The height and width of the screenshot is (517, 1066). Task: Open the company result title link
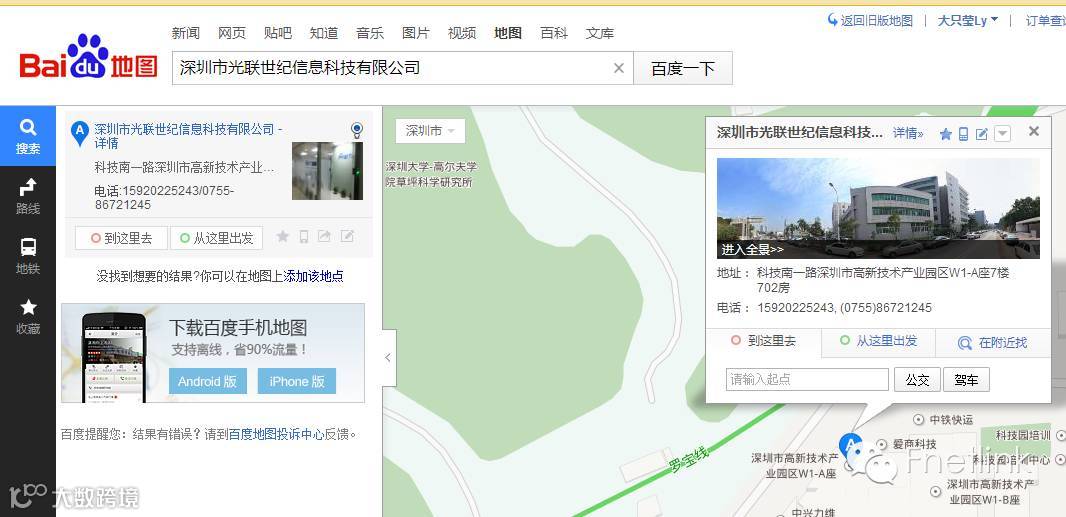coord(188,136)
